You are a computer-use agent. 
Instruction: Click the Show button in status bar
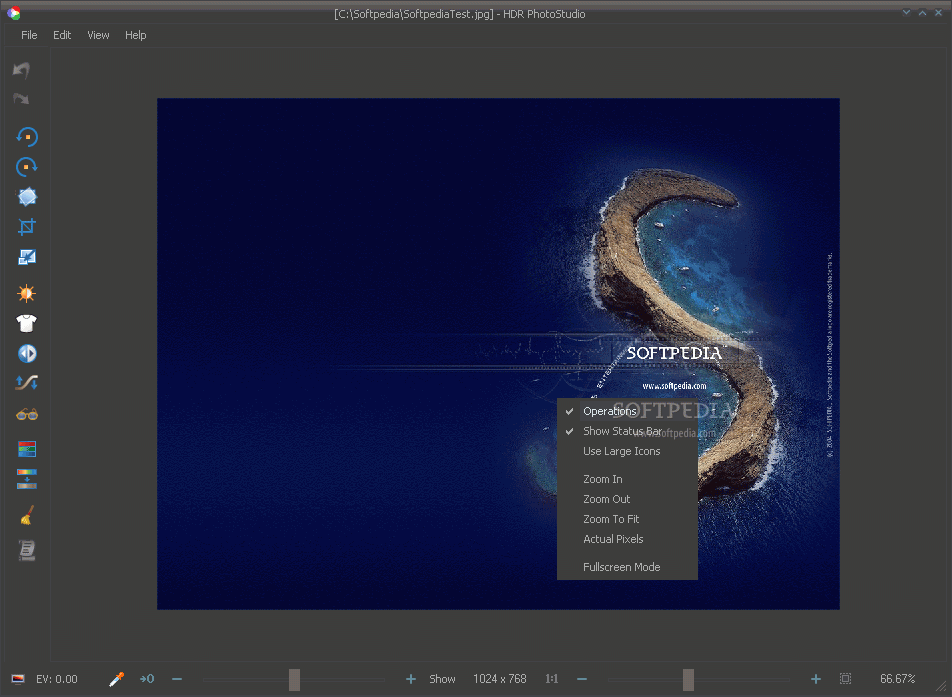tap(442, 679)
